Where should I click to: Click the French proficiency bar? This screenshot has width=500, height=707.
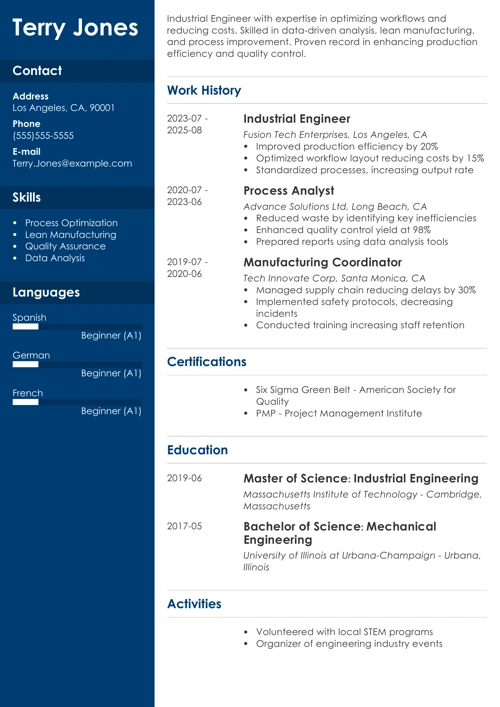click(77, 402)
